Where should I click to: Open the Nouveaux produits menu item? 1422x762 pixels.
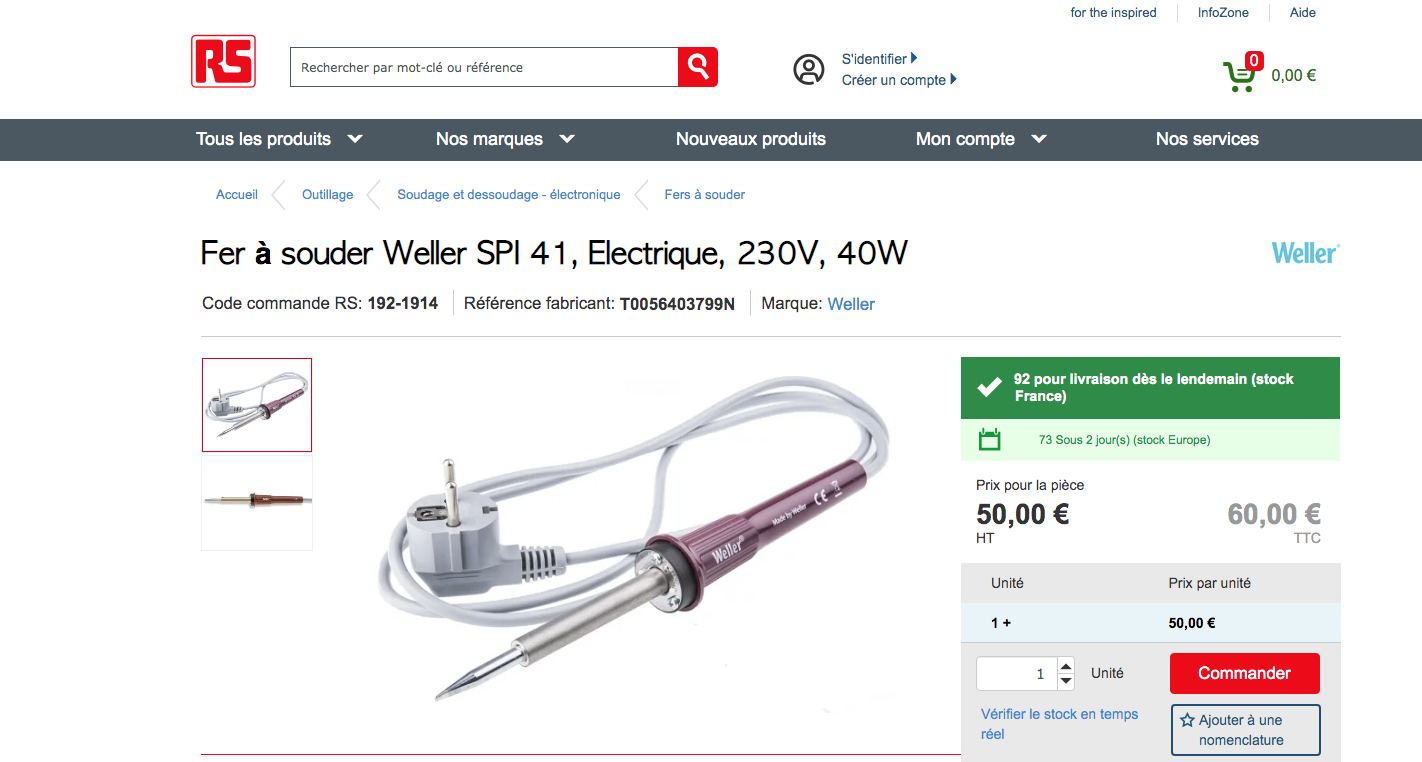click(x=751, y=139)
